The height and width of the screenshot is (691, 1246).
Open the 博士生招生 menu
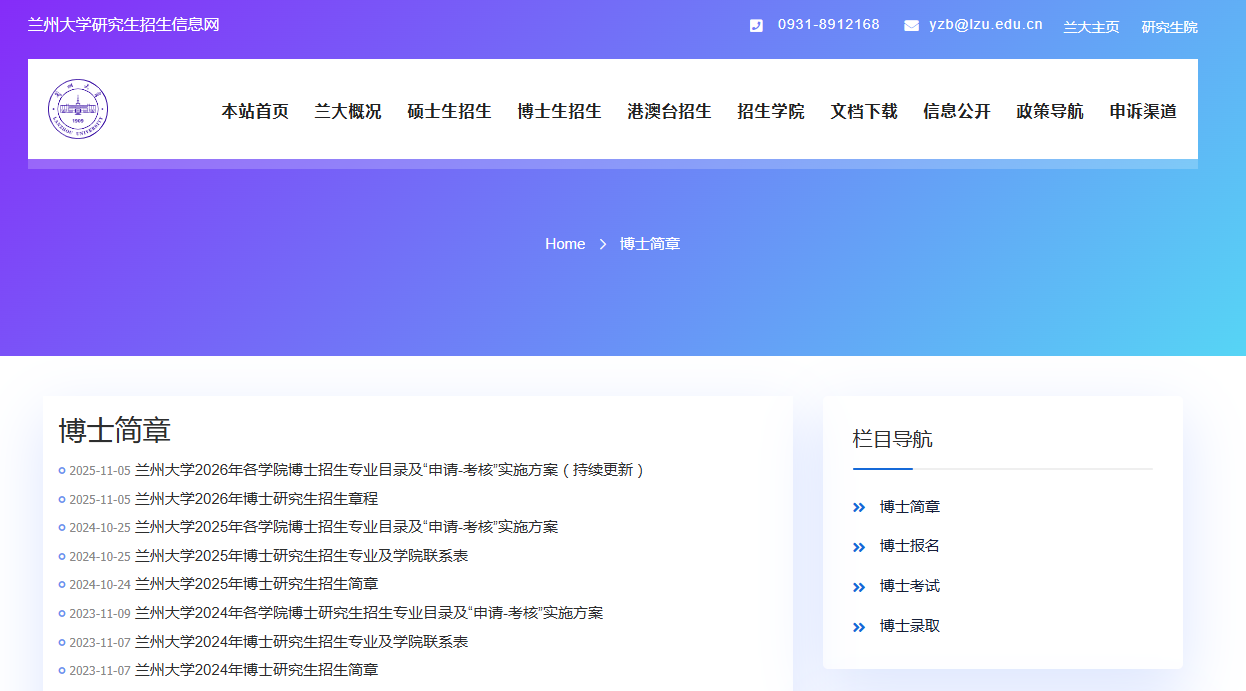click(x=559, y=111)
